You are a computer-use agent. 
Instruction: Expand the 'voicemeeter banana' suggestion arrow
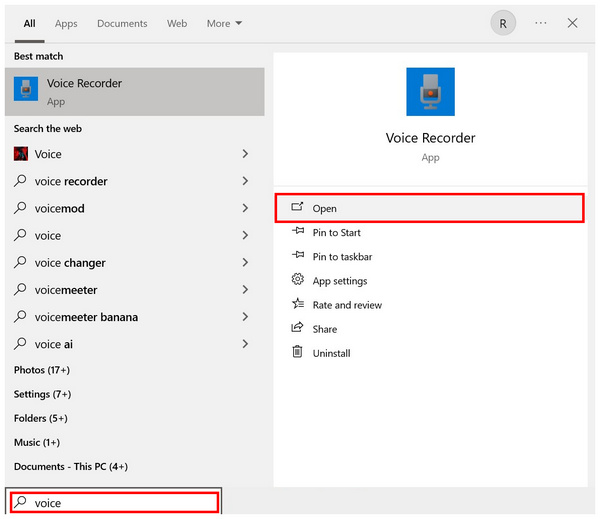pyautogui.click(x=245, y=317)
